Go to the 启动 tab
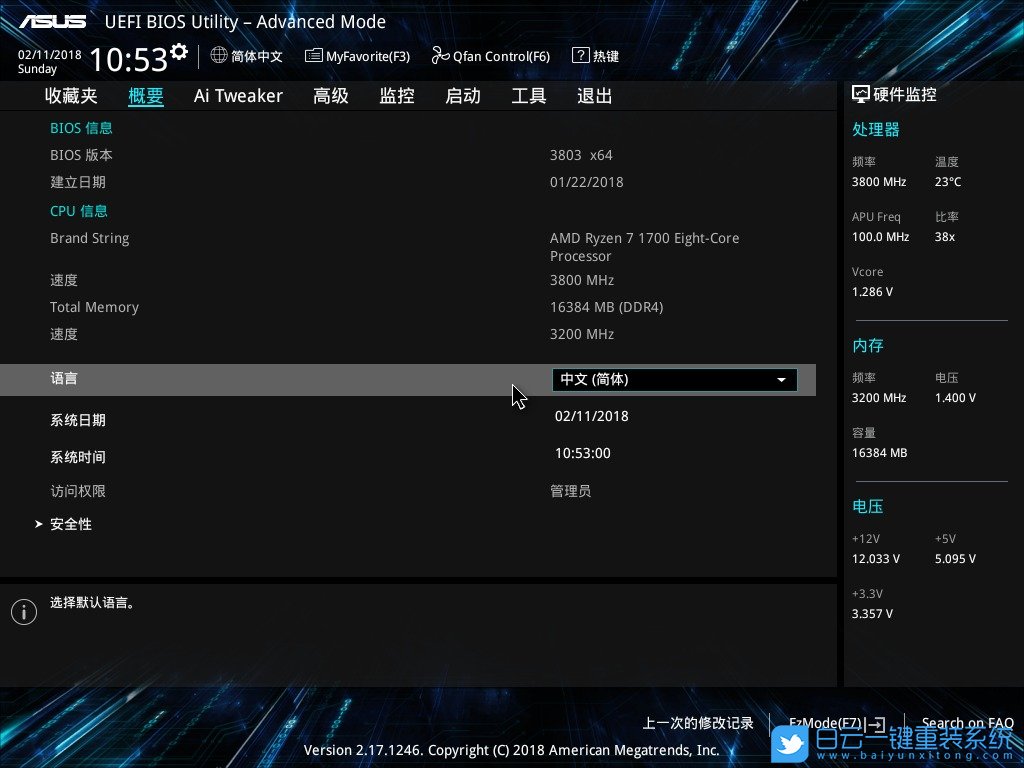Image resolution: width=1024 pixels, height=768 pixels. pos(463,96)
